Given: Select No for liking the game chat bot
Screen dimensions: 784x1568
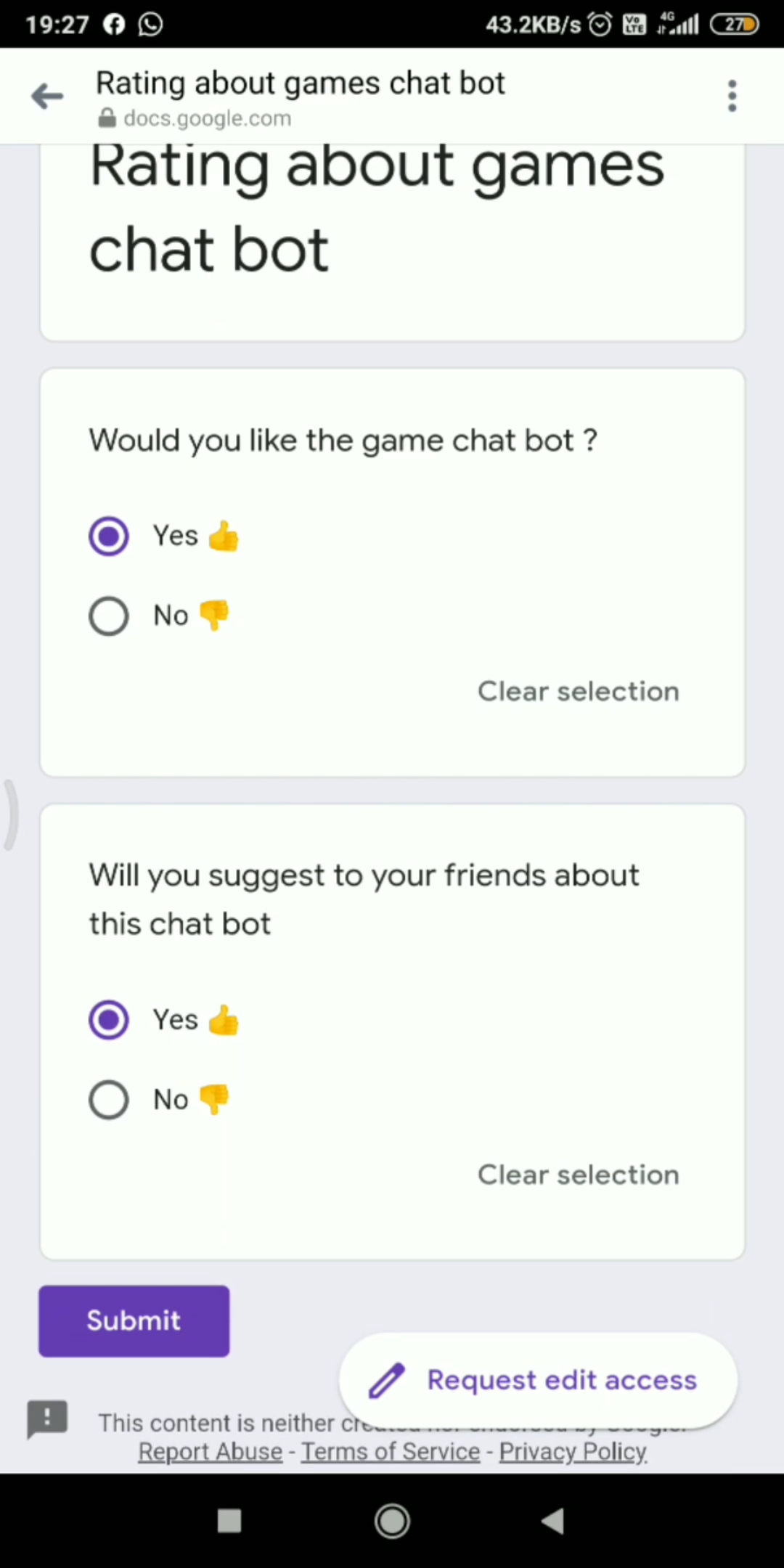Looking at the screenshot, I should (109, 616).
